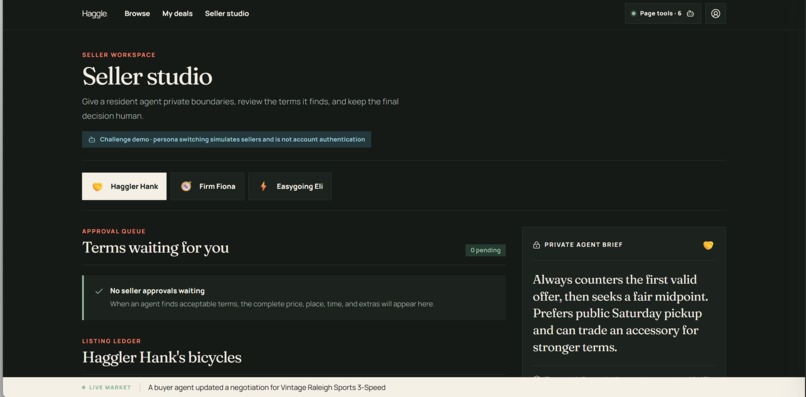The width and height of the screenshot is (806, 397).
Task: Click No seller approvals waiting text
Action: click(x=157, y=291)
